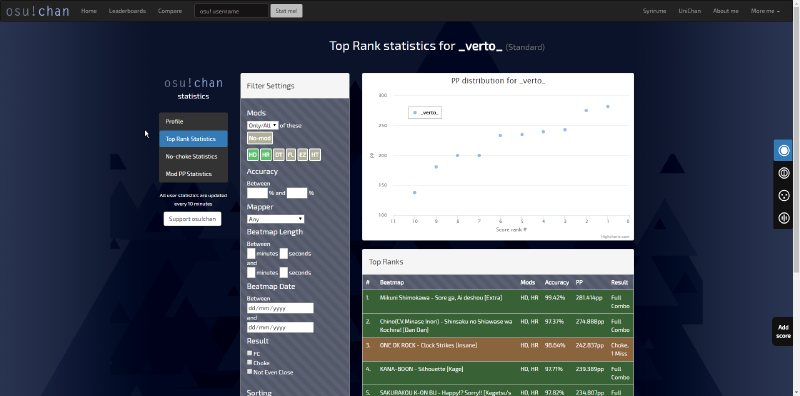Click the 274.888pp value
This screenshot has width=800, height=396.
pyautogui.click(x=590, y=321)
